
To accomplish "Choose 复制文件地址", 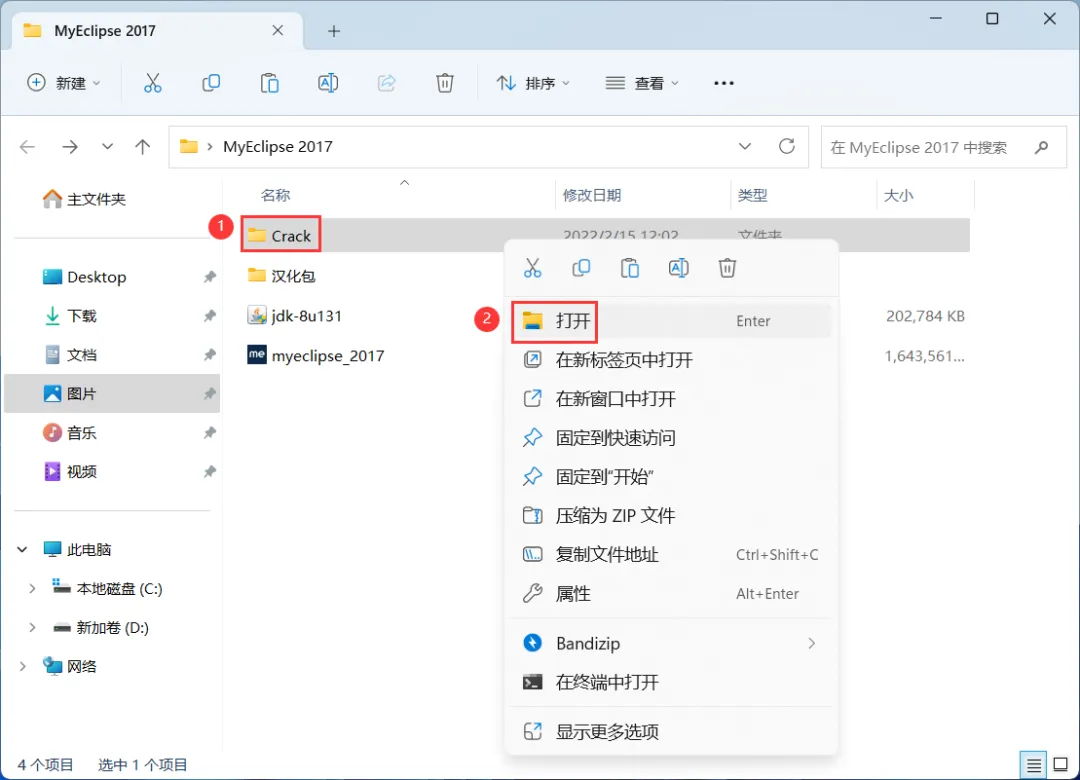I will [x=671, y=555].
